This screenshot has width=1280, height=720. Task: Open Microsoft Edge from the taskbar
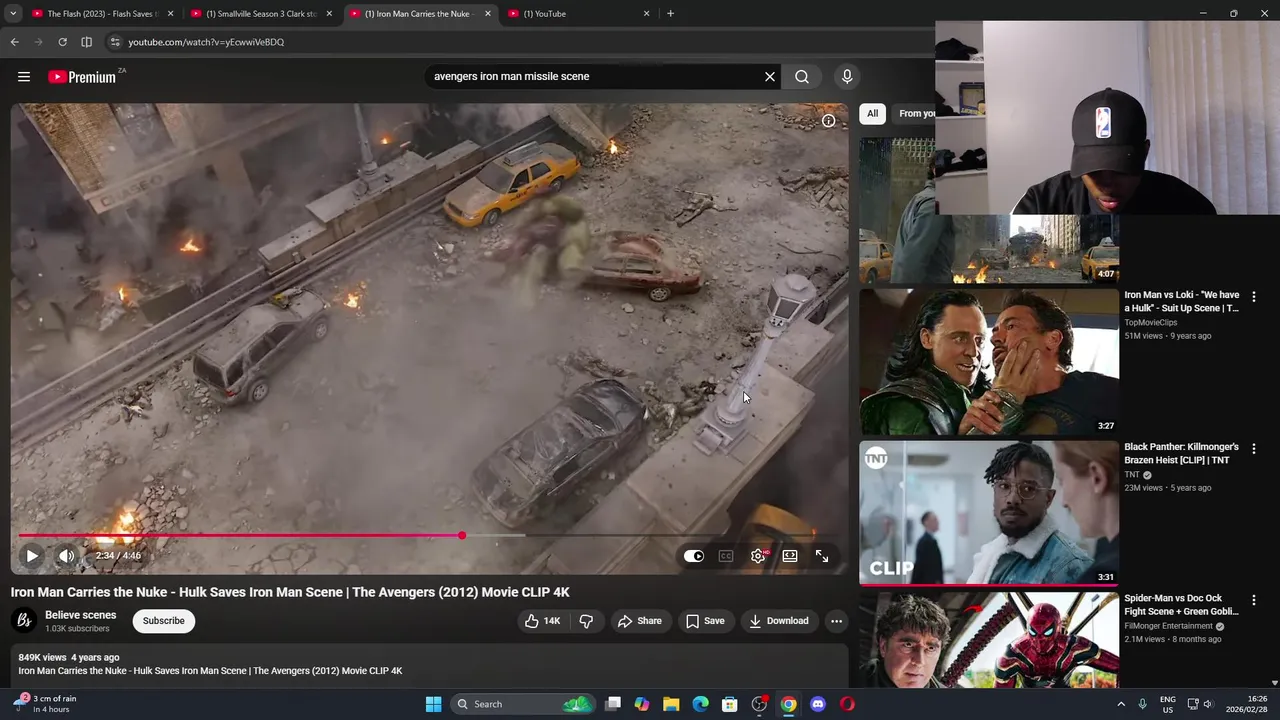pyautogui.click(x=700, y=704)
